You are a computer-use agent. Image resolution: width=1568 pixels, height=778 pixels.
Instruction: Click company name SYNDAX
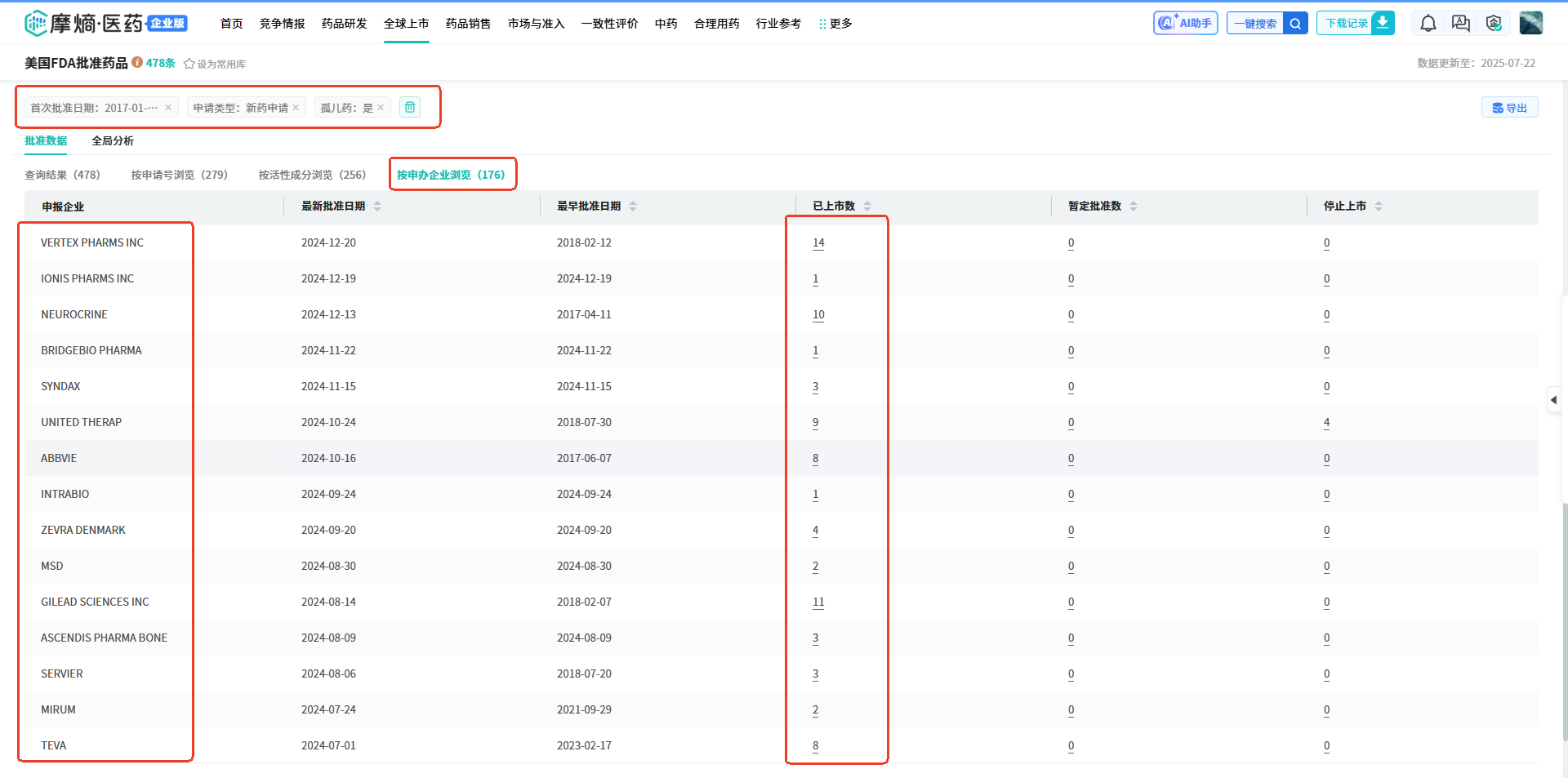[x=60, y=386]
